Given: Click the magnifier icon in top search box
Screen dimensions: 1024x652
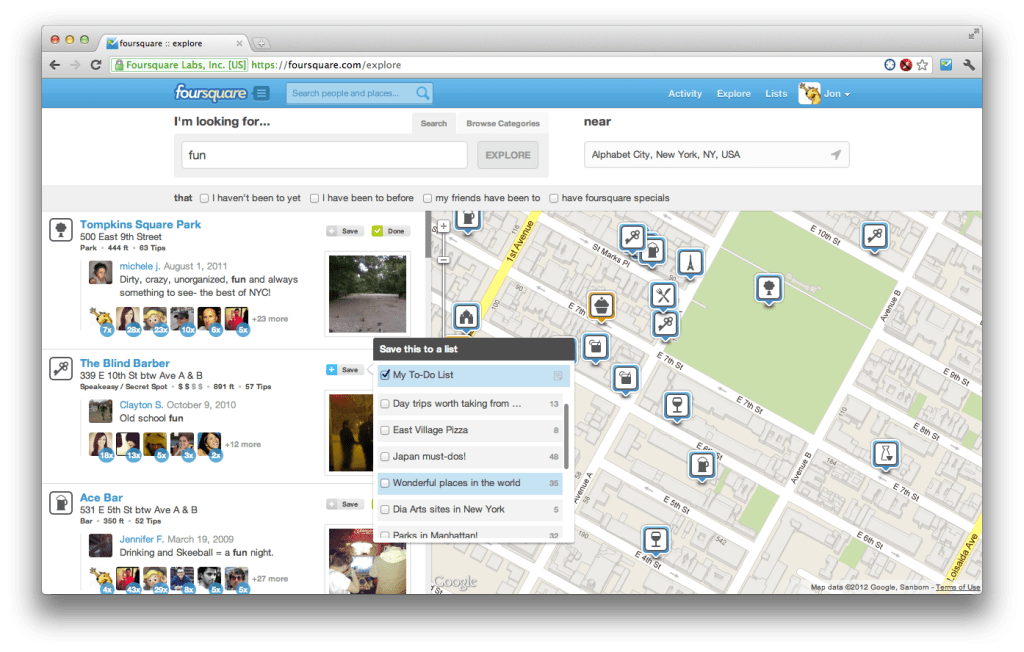Looking at the screenshot, I should point(423,93).
